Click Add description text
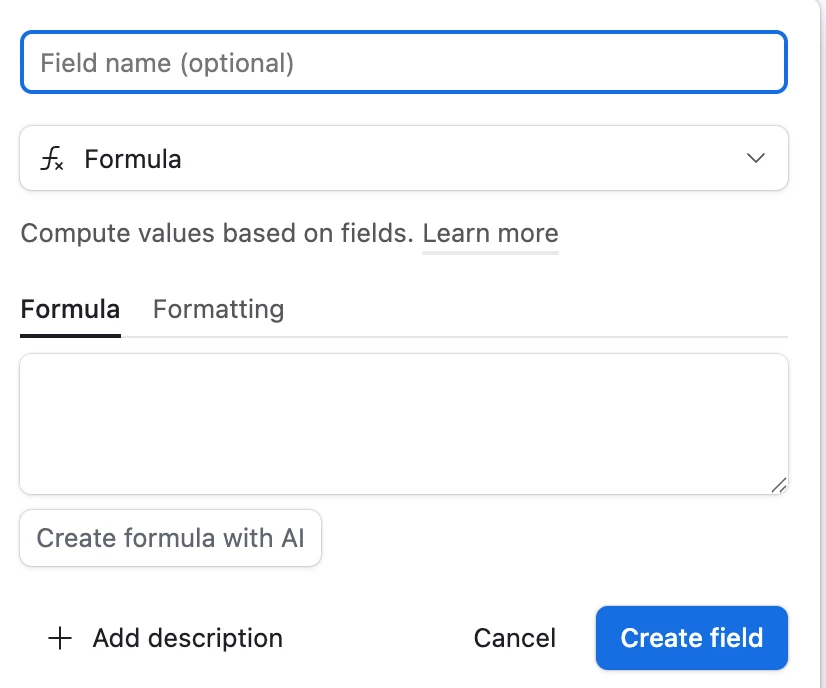The image size is (826, 688). [188, 638]
